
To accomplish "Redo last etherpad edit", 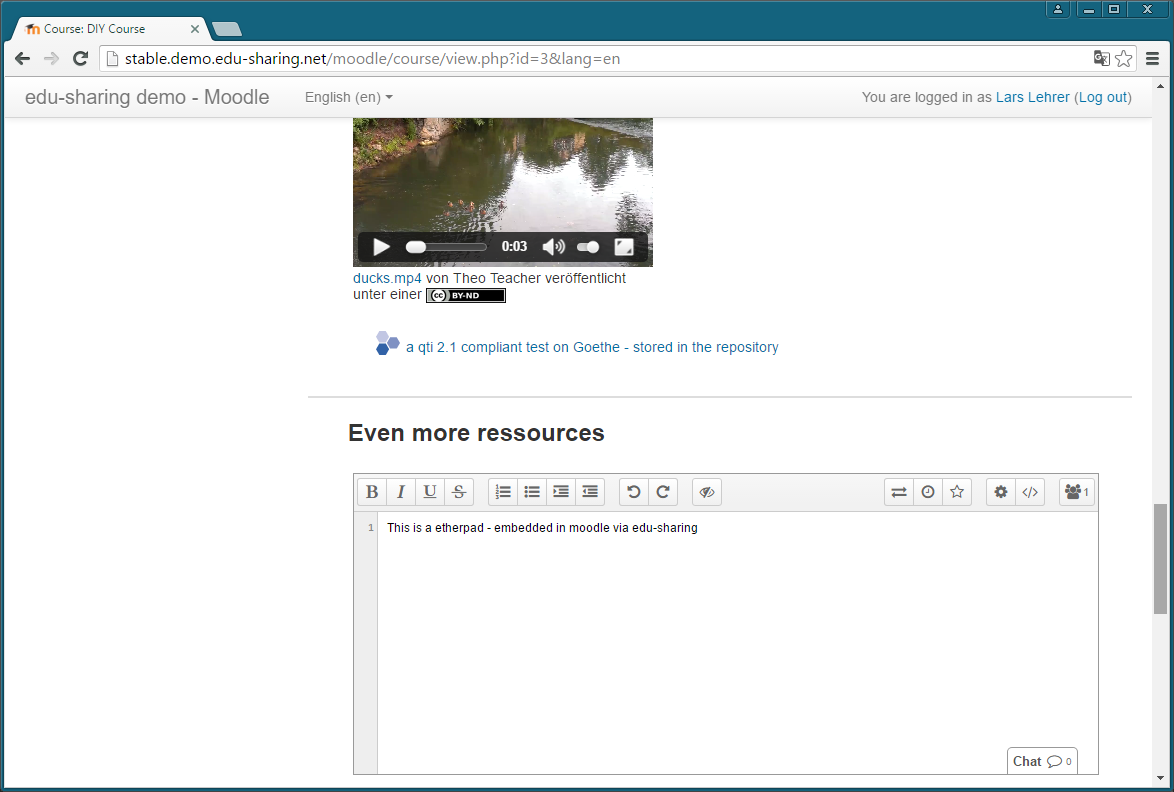I will point(663,492).
